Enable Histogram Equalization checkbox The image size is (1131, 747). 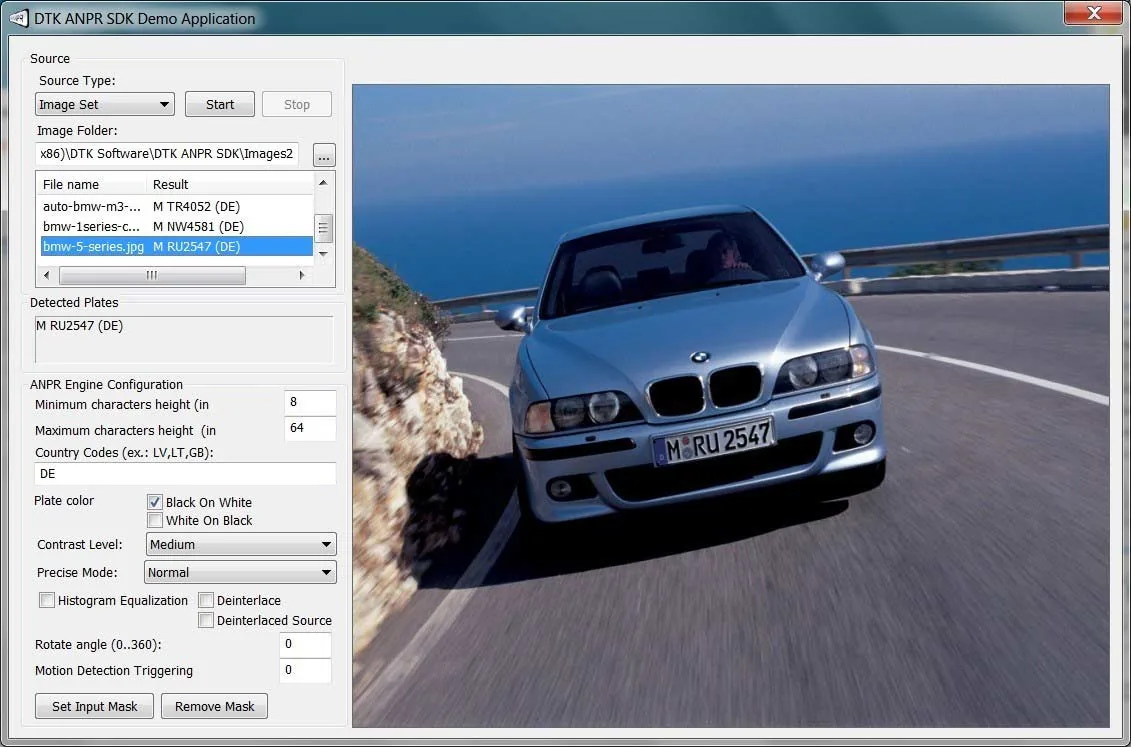[47, 600]
